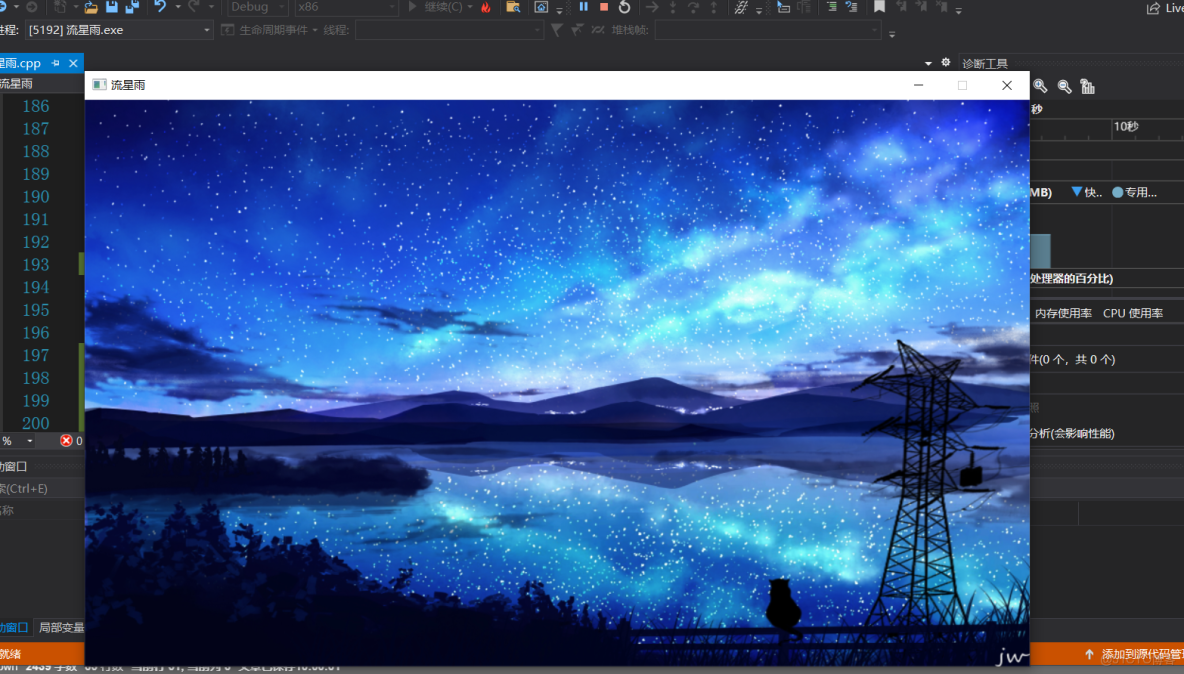1184x674 pixels.
Task: Open diagnostic tools settings gear
Action: [x=945, y=63]
